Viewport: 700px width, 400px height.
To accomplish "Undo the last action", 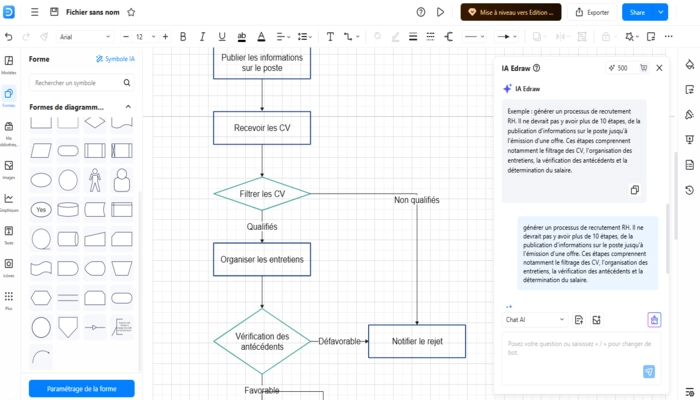I will click(8, 37).
